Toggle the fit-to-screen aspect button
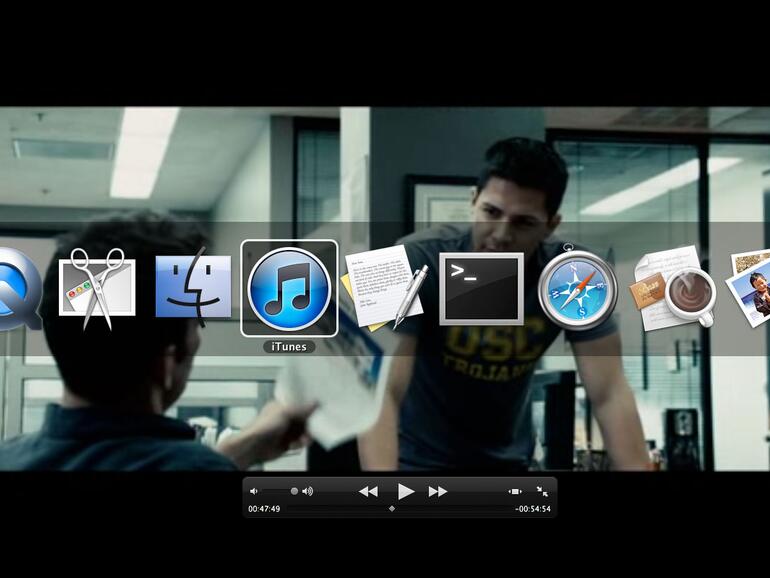The image size is (770, 578). (515, 491)
